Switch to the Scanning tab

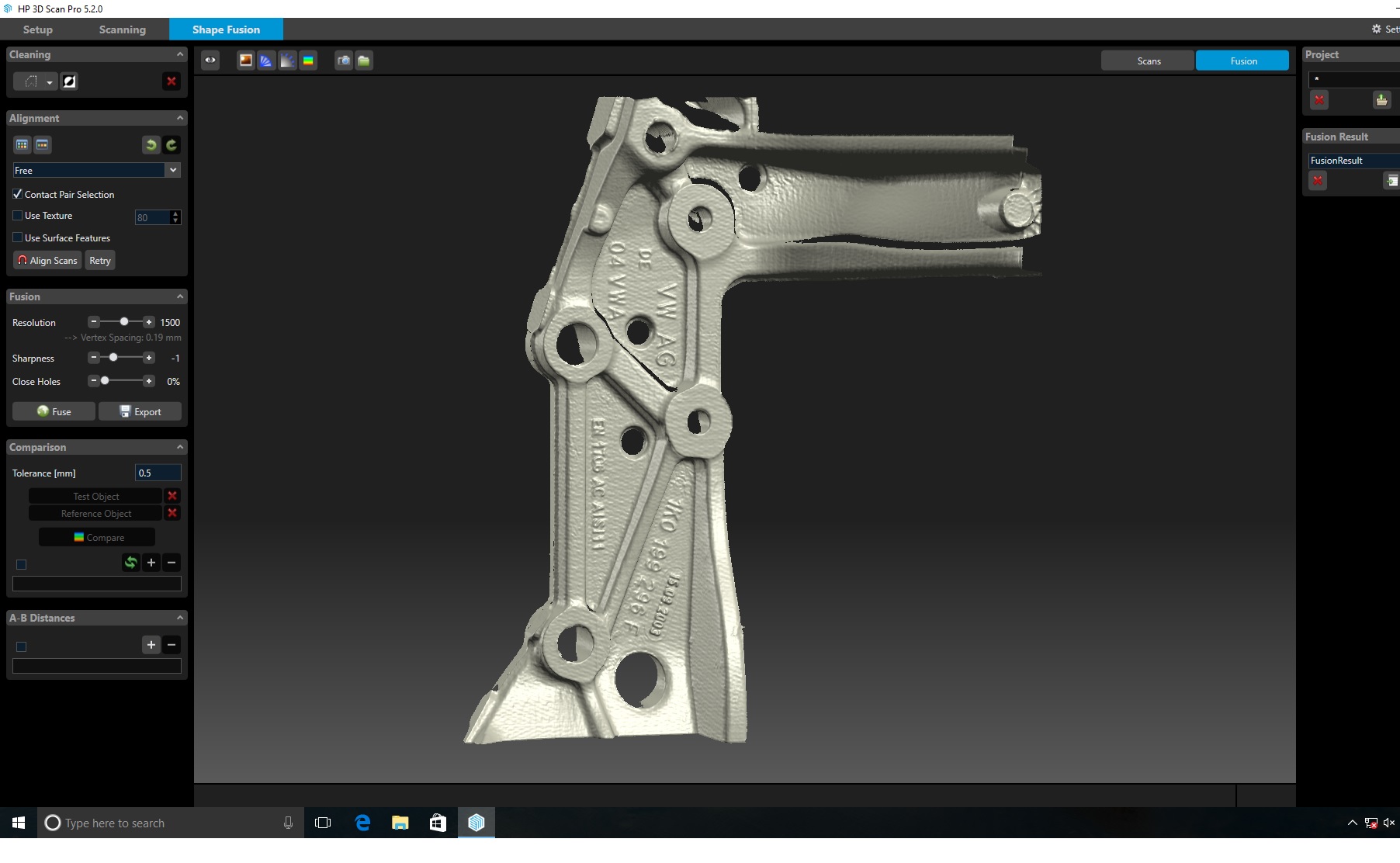tap(123, 29)
